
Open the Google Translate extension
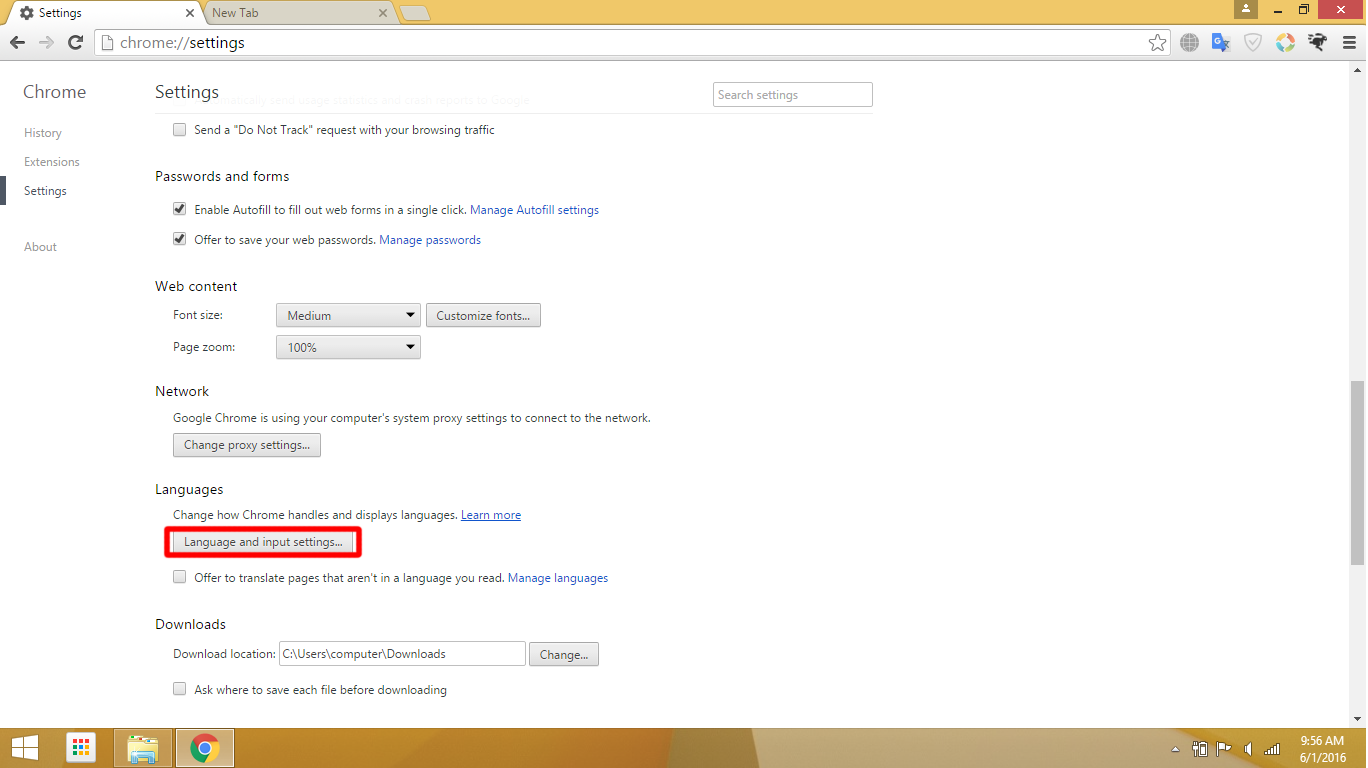point(1221,42)
